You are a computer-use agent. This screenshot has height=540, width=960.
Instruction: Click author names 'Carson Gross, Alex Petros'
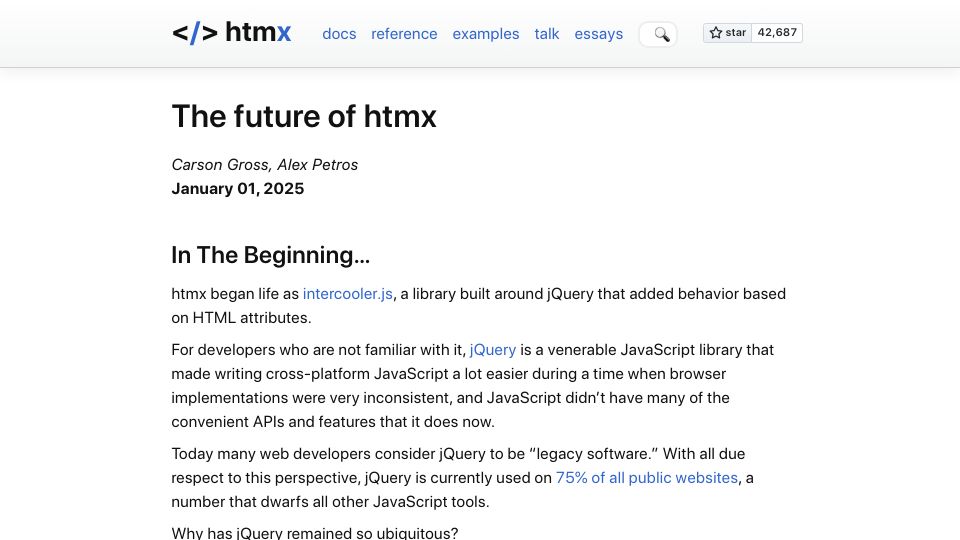pyautogui.click(x=264, y=165)
